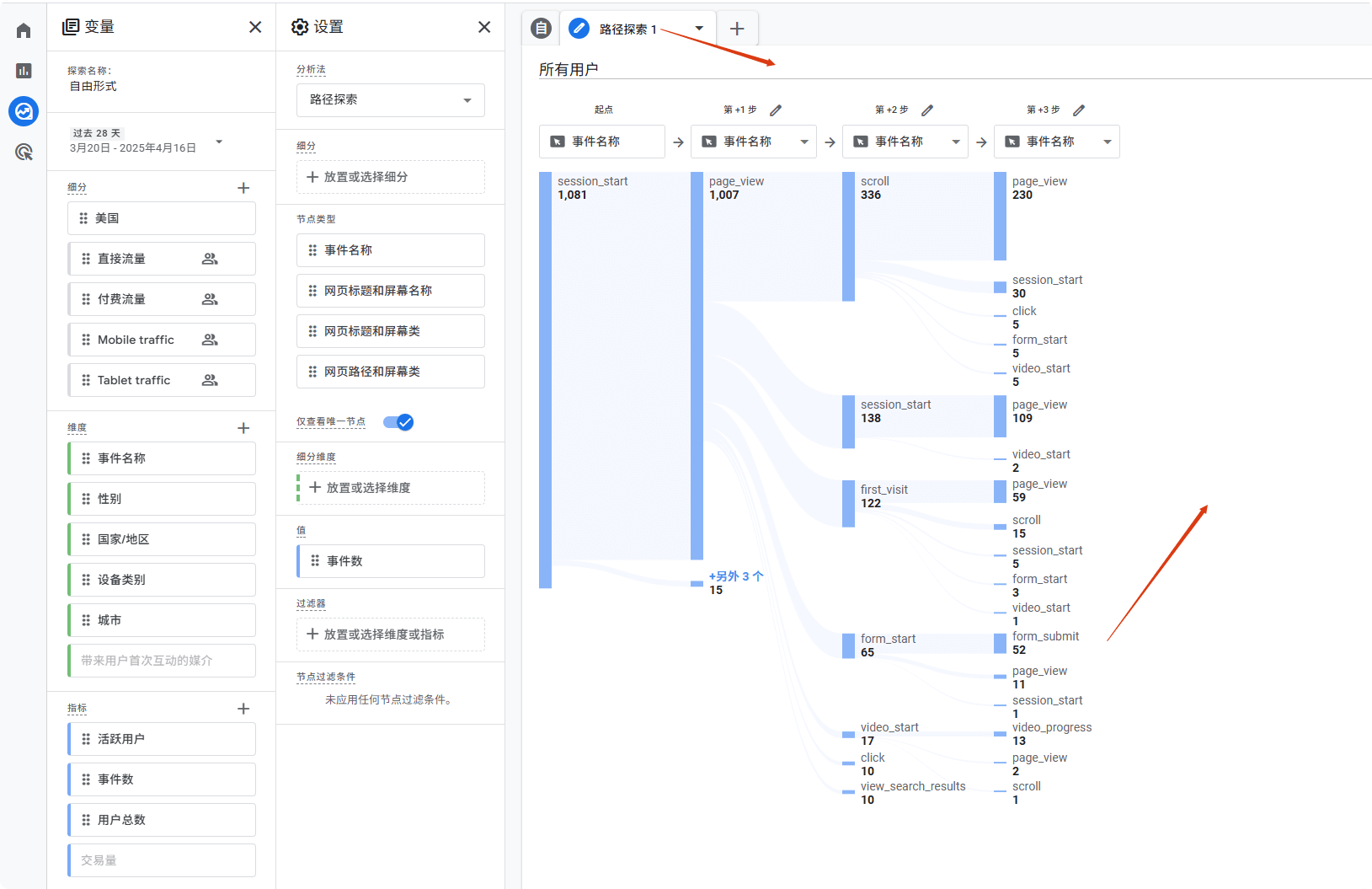Click the users icon on Tablet traffic segment
Viewport: 1372px width, 889px height.
(210, 380)
